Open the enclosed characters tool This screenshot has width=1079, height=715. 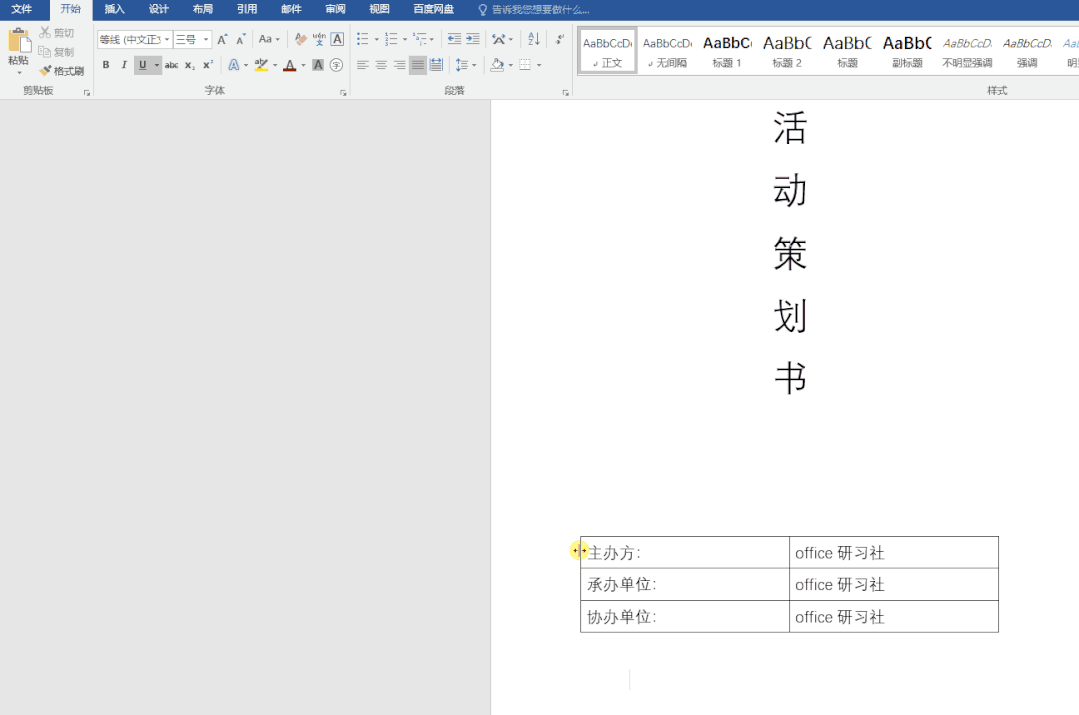pyautogui.click(x=336, y=65)
